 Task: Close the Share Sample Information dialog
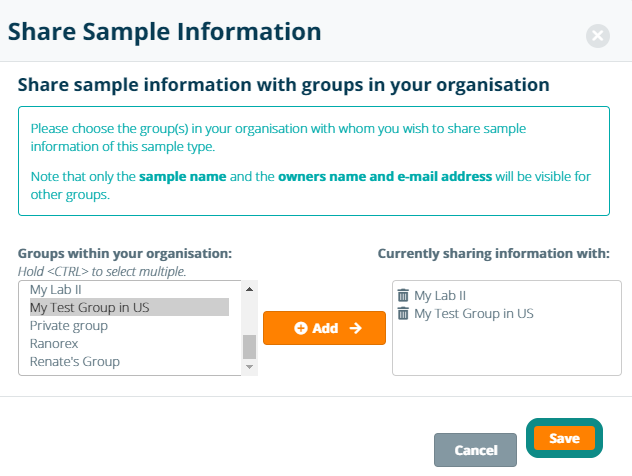(597, 37)
